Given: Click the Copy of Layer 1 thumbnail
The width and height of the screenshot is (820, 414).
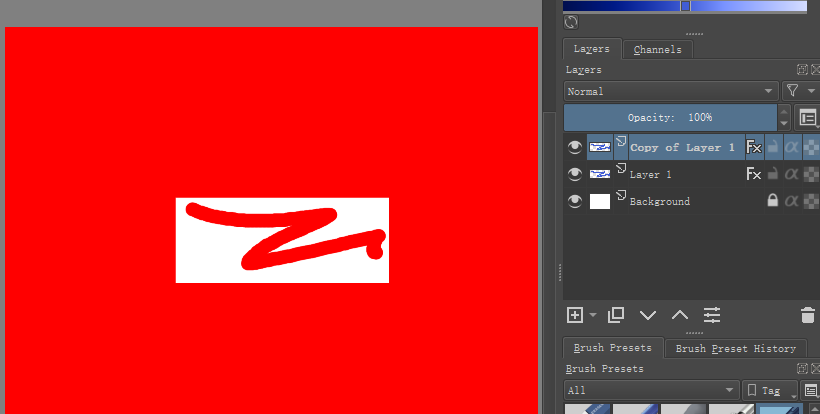Looking at the screenshot, I should point(600,147).
